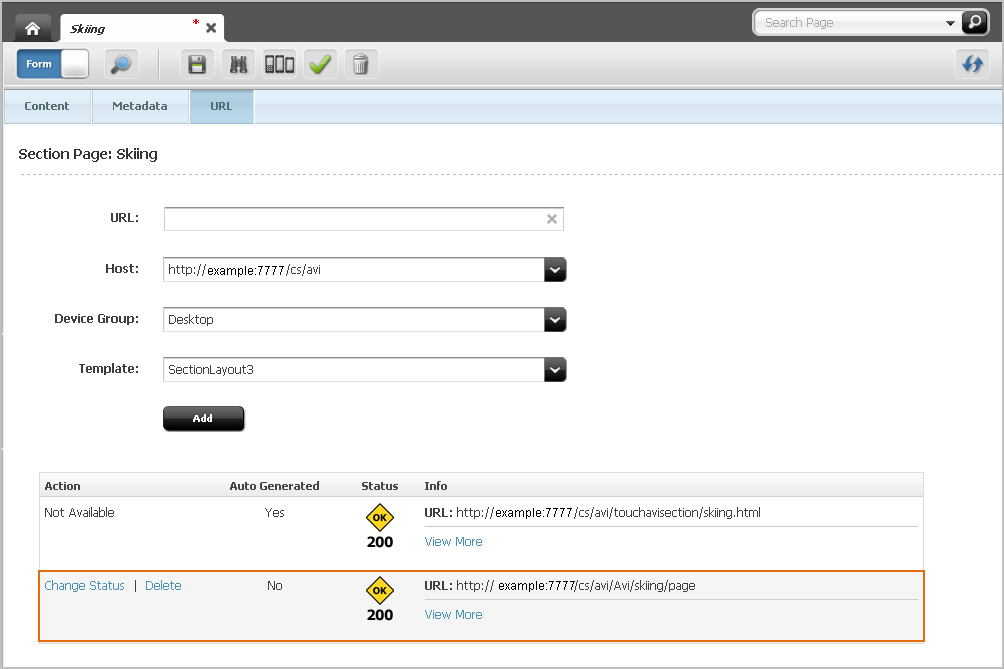This screenshot has height=669, width=1004.
Task: Save the asset with floppy icon
Action: [197, 64]
